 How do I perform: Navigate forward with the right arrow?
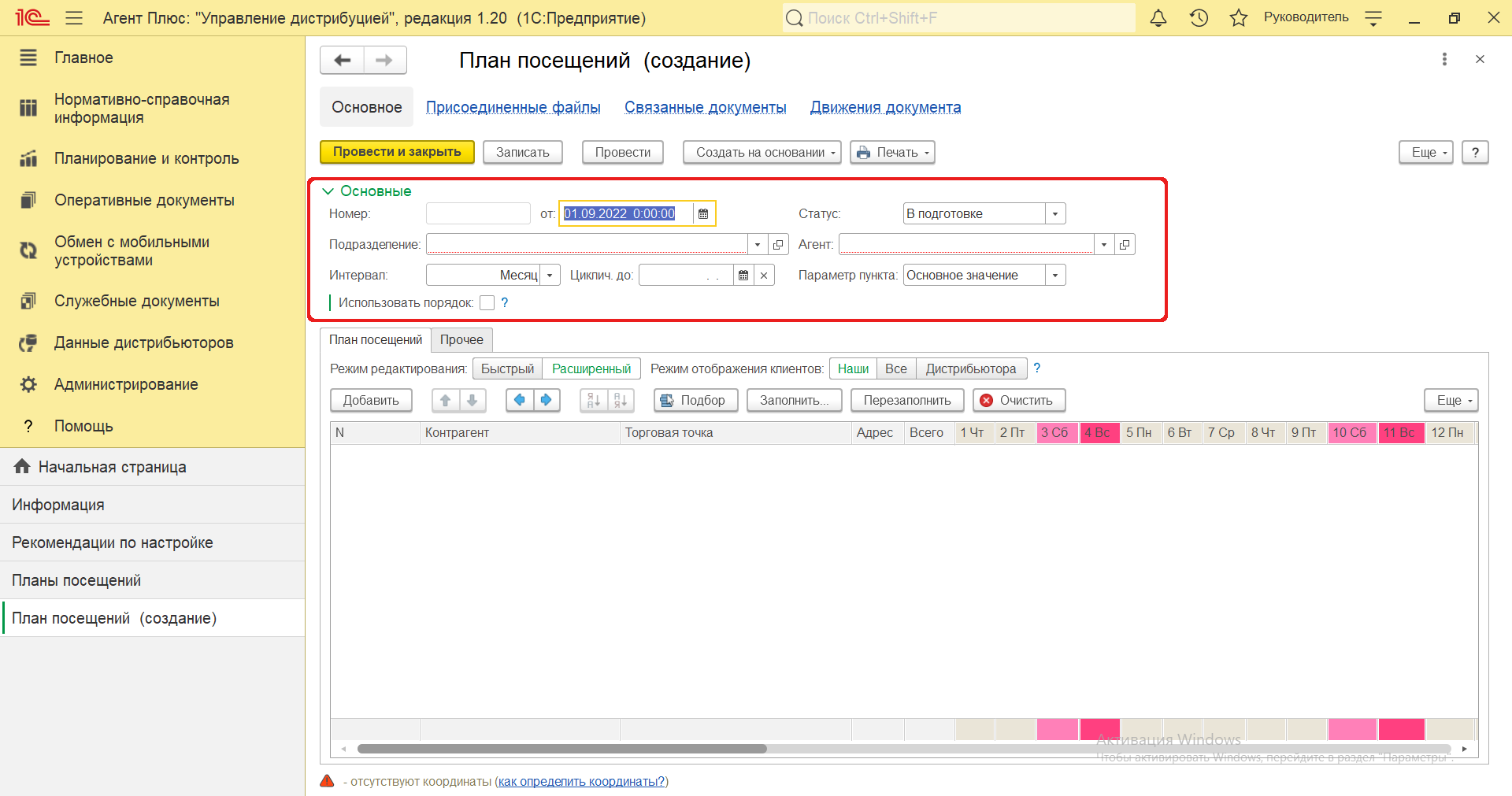click(x=384, y=60)
